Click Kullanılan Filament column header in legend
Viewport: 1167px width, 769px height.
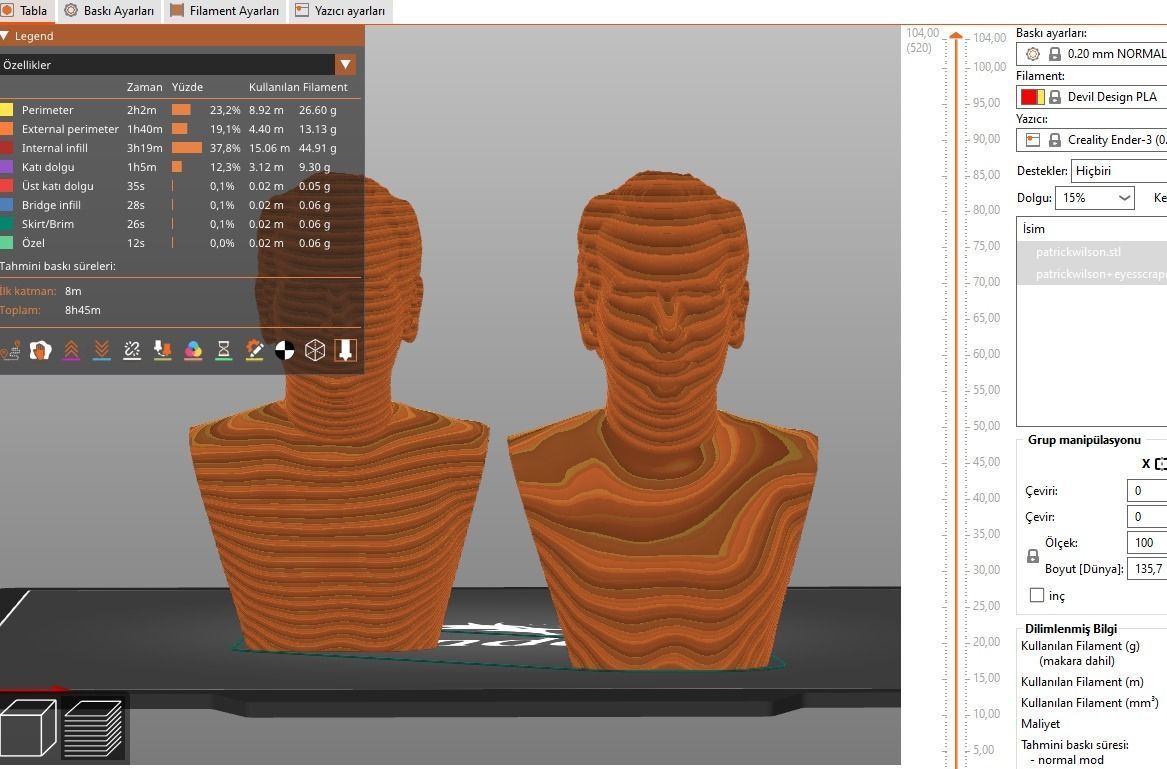point(298,87)
